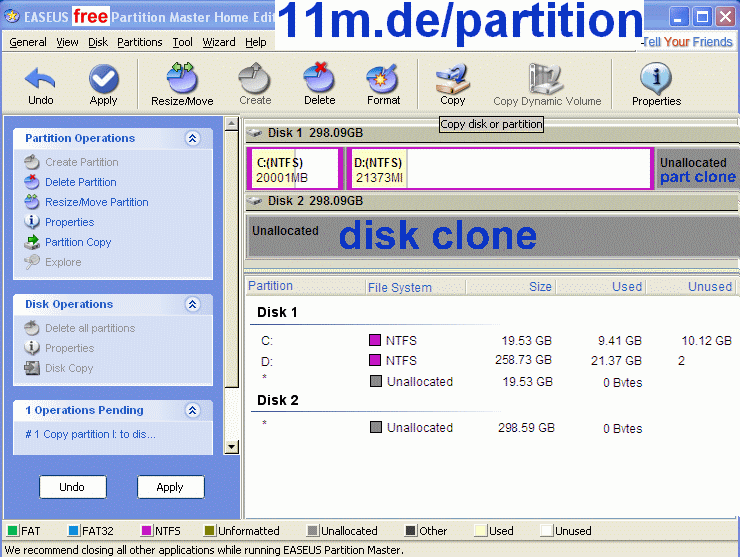Sort by the Size column header
Viewport: 740px width, 557px height.
[x=511, y=287]
